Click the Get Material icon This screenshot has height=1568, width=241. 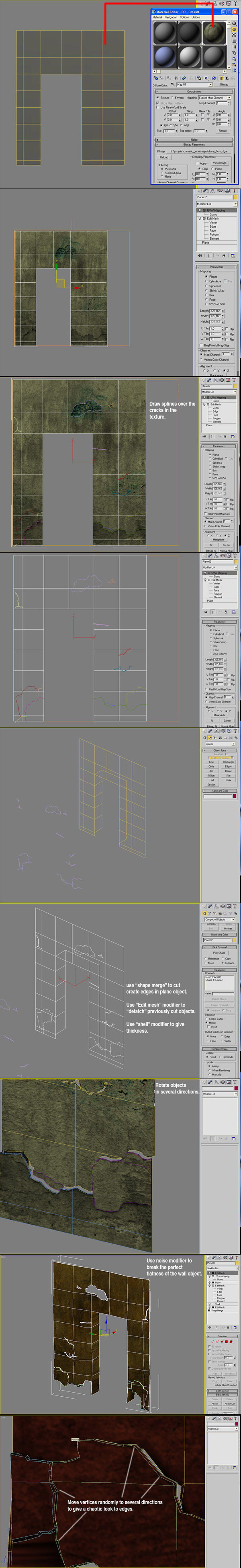click(x=156, y=78)
